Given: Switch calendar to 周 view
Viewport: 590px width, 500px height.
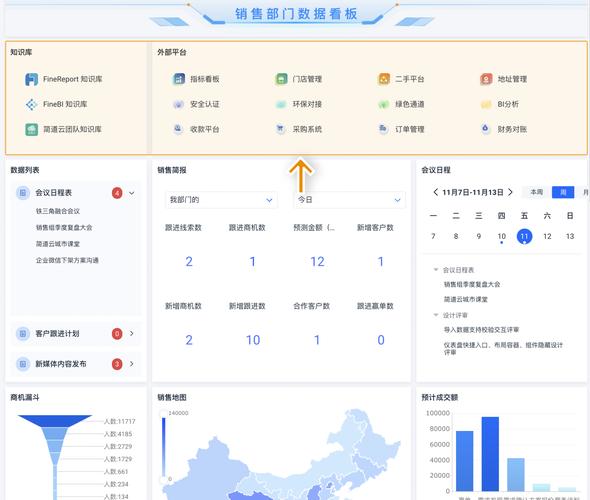Looking at the screenshot, I should (563, 192).
